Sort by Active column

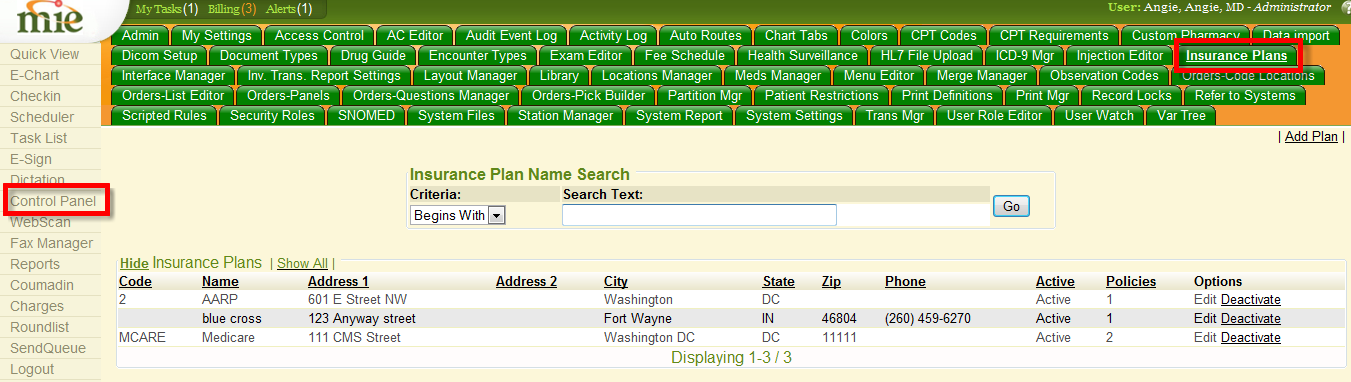(x=1055, y=282)
